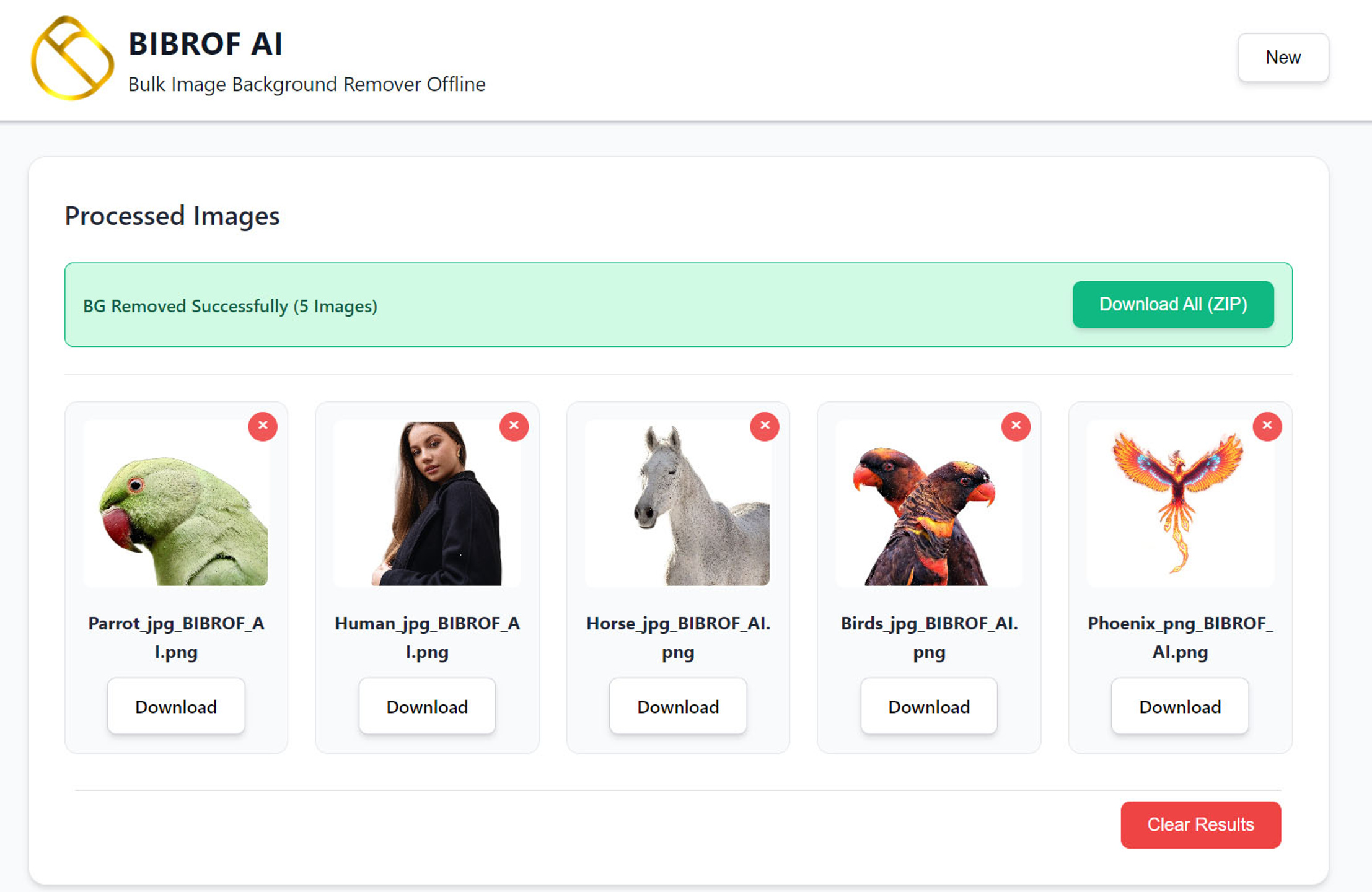Open the white horse thumbnail

678,503
